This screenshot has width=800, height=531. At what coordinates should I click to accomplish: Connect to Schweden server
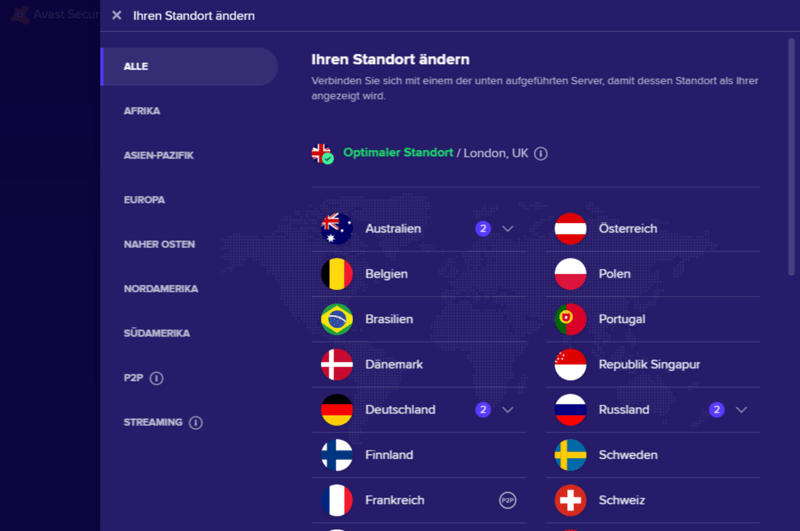point(628,455)
